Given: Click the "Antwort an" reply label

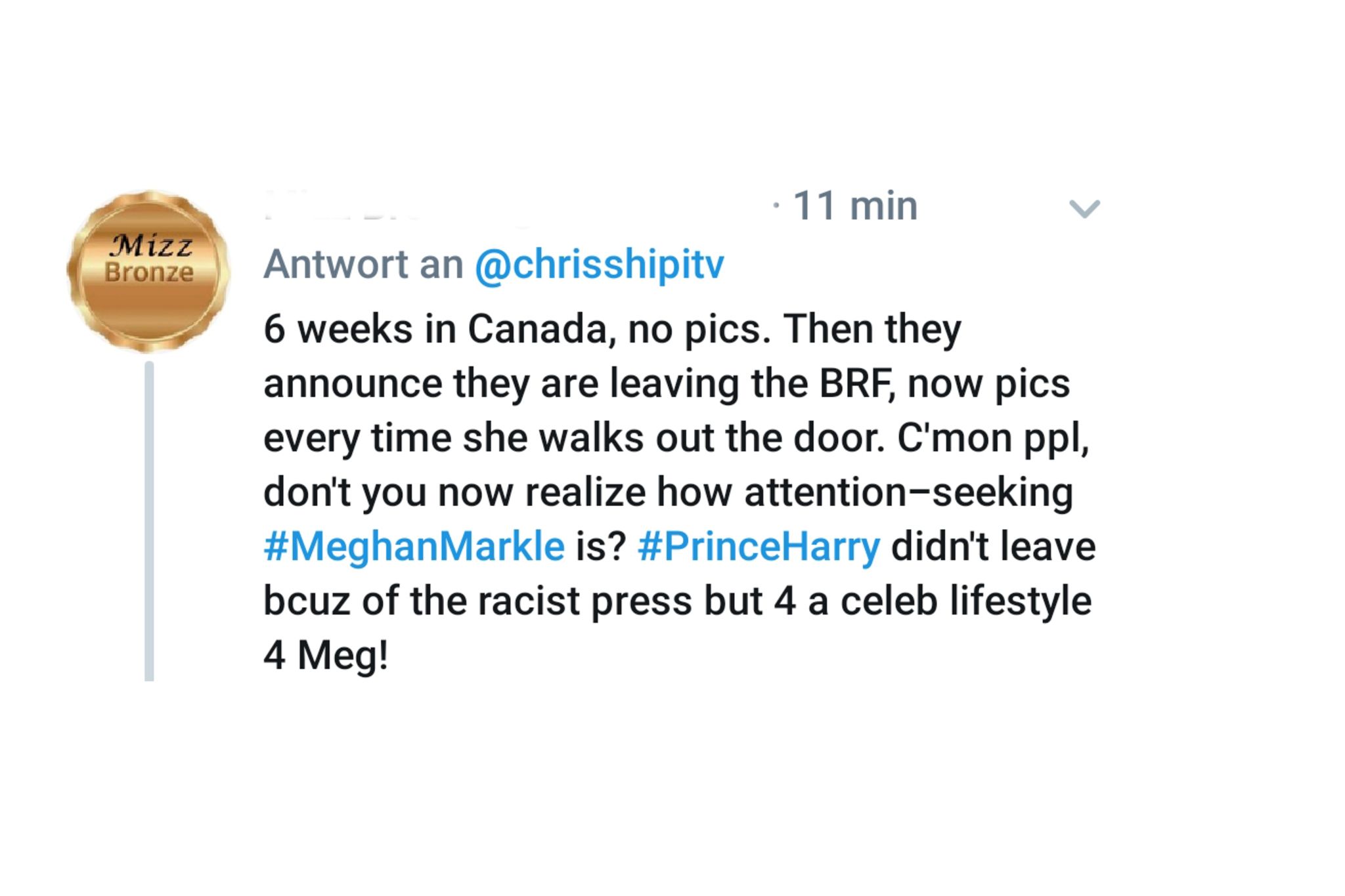Looking at the screenshot, I should 363,264.
